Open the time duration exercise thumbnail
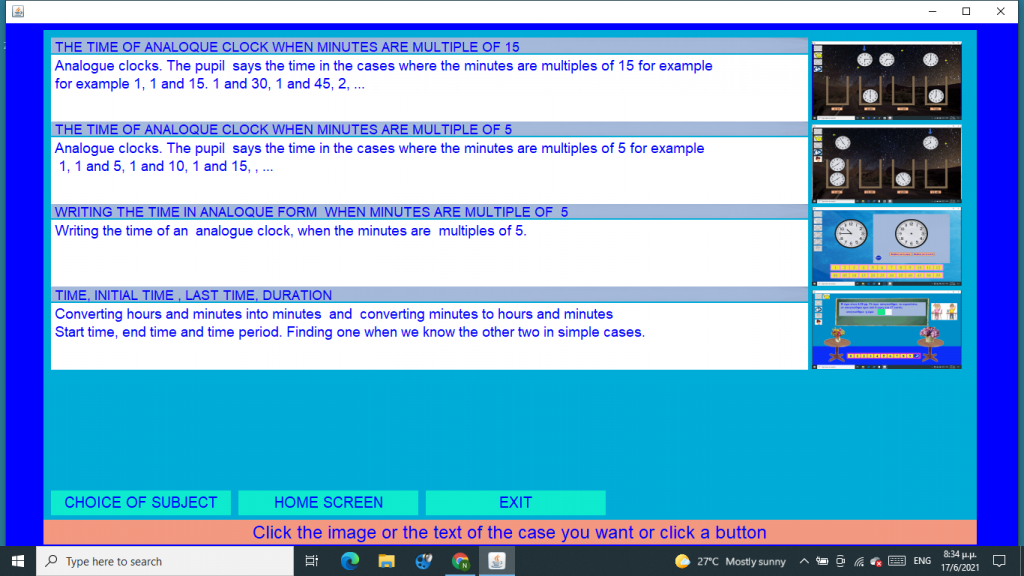Image resolution: width=1024 pixels, height=576 pixels. tap(886, 330)
